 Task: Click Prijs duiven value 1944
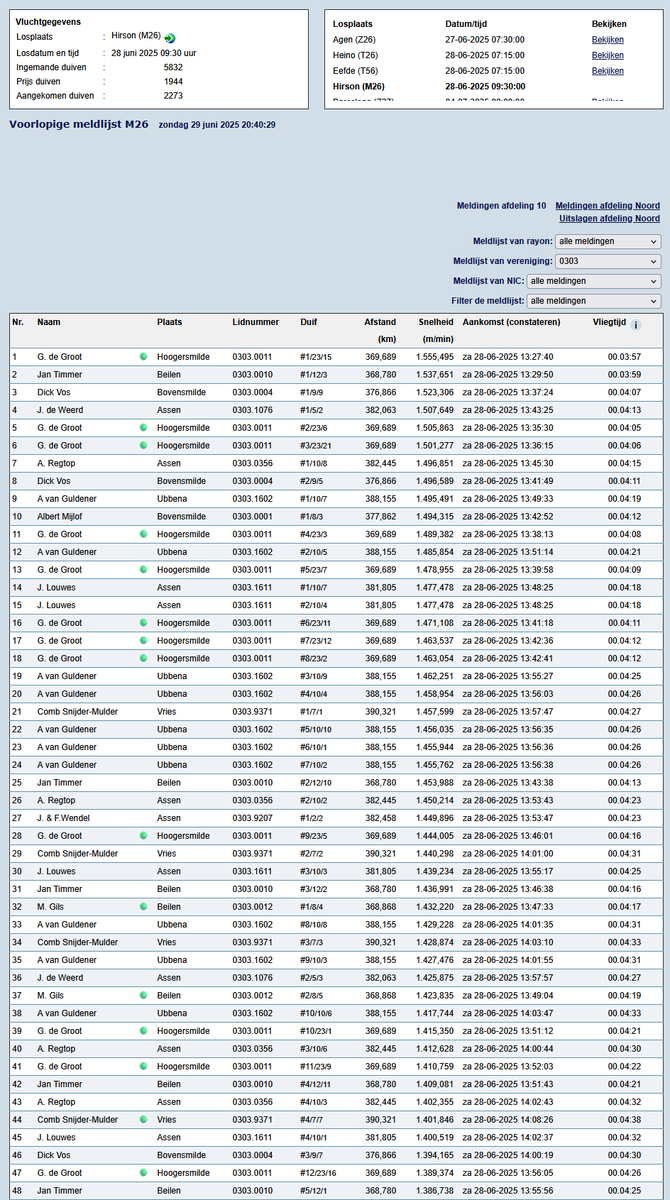tap(173, 81)
